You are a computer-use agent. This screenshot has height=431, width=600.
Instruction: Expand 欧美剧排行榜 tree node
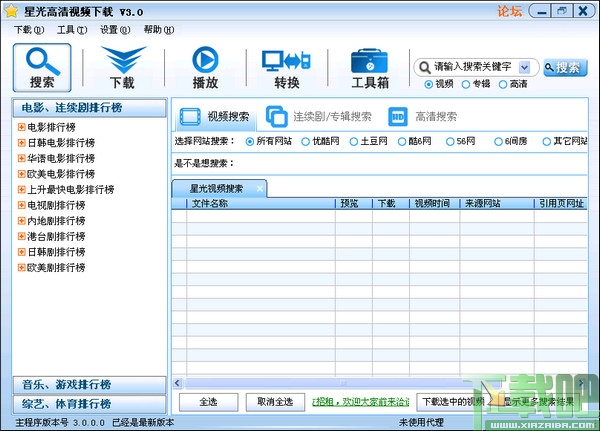(x=22, y=267)
